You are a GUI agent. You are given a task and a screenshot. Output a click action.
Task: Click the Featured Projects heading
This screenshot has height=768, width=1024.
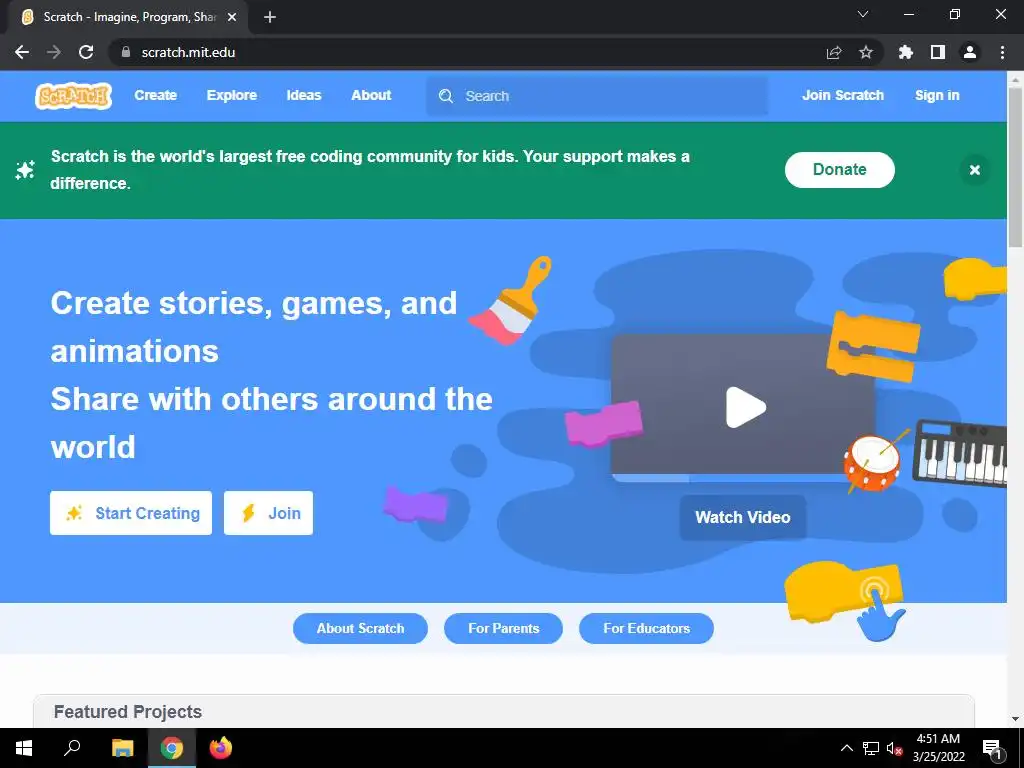[x=128, y=712]
